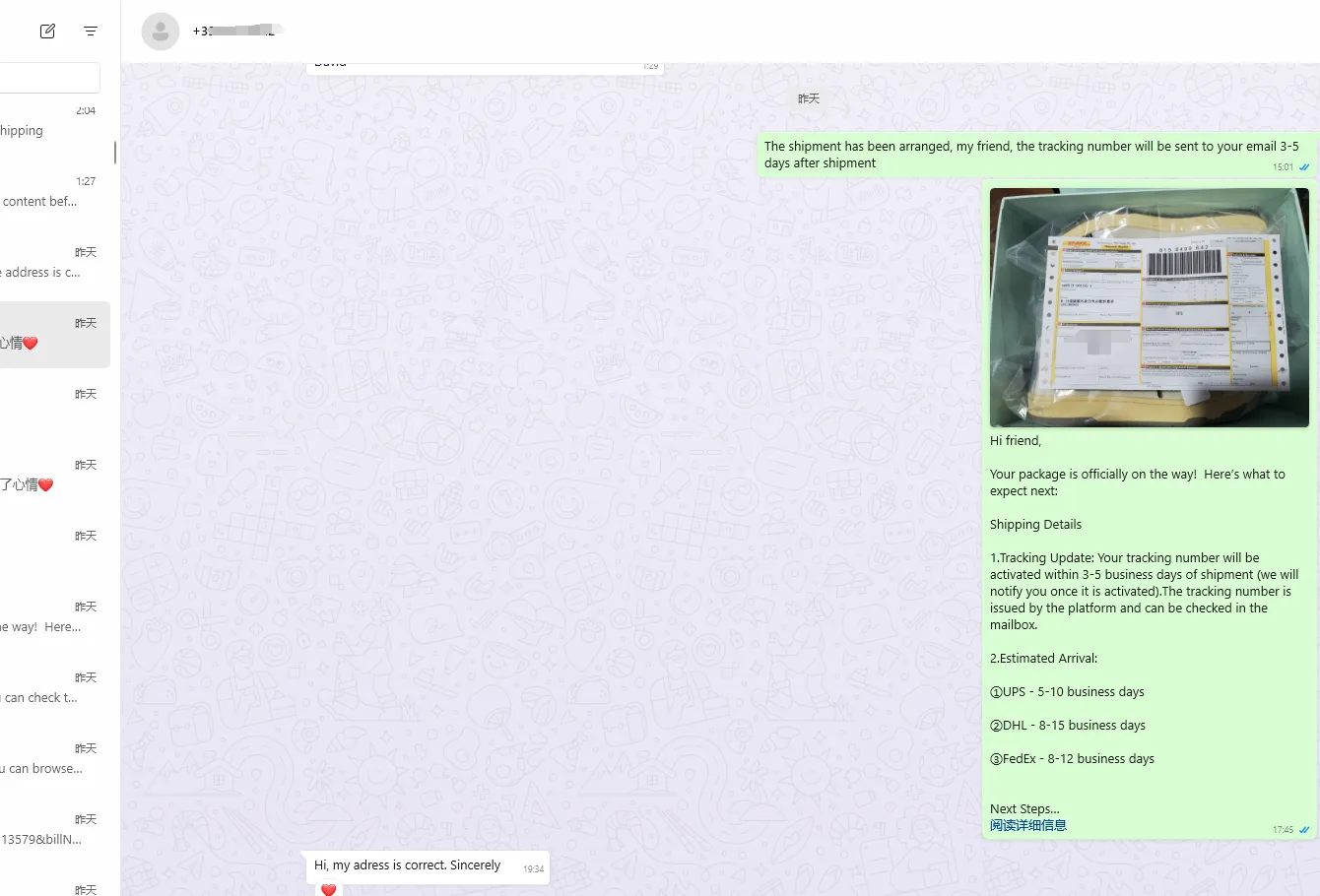Click the 'Next Steps...' text in message
Image resolution: width=1320 pixels, height=896 pixels.
coord(1024,809)
